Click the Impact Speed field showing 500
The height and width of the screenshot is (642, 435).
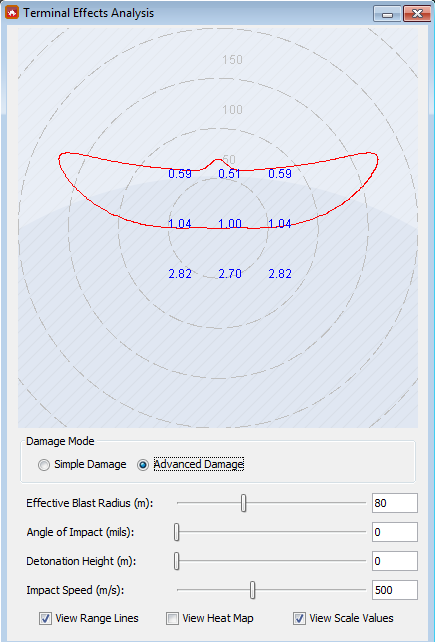[x=395, y=590]
